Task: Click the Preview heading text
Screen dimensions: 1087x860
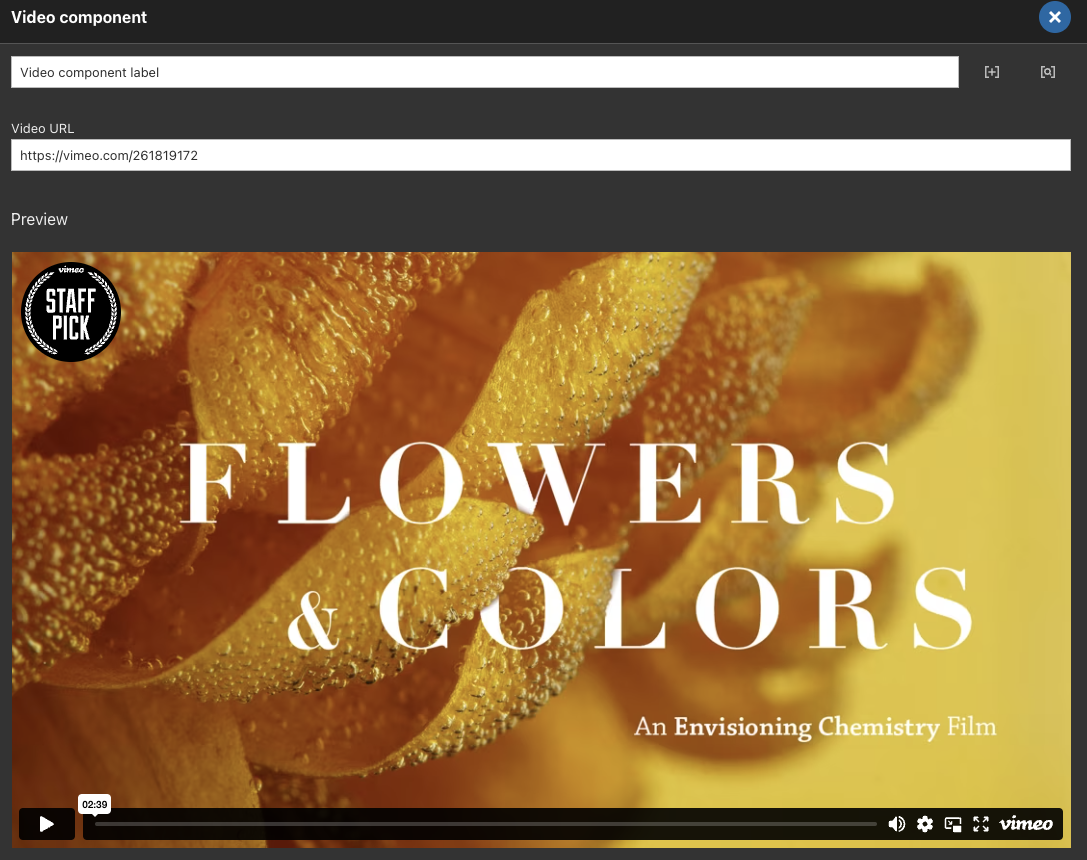Action: coord(40,220)
